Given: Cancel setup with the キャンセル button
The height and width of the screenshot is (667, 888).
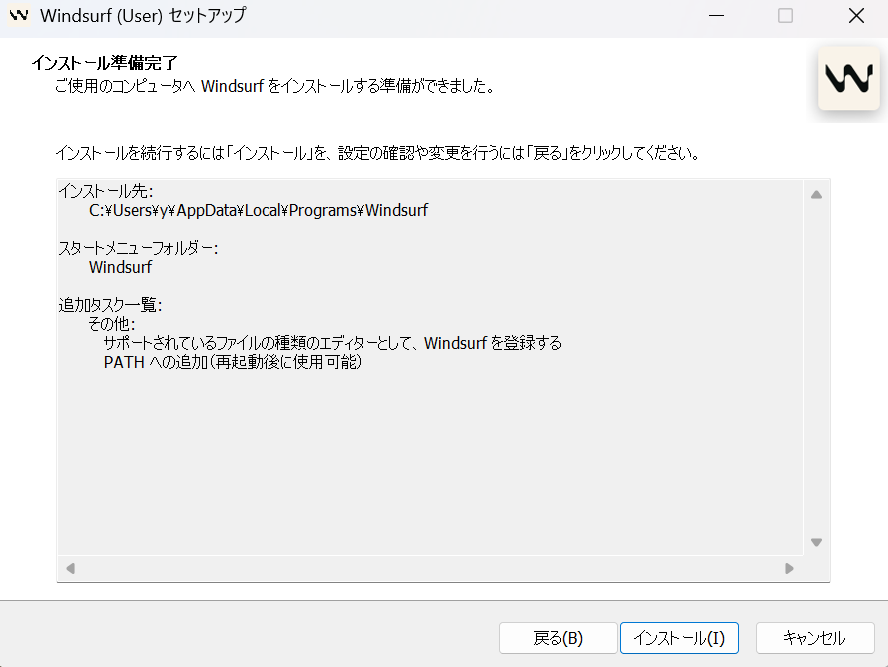Looking at the screenshot, I should [x=815, y=638].
